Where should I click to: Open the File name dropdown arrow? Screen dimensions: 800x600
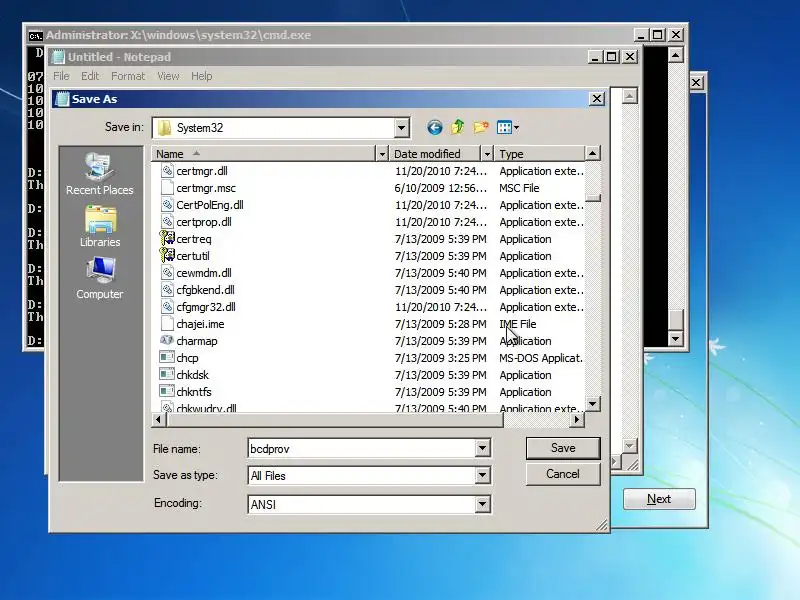click(x=482, y=448)
